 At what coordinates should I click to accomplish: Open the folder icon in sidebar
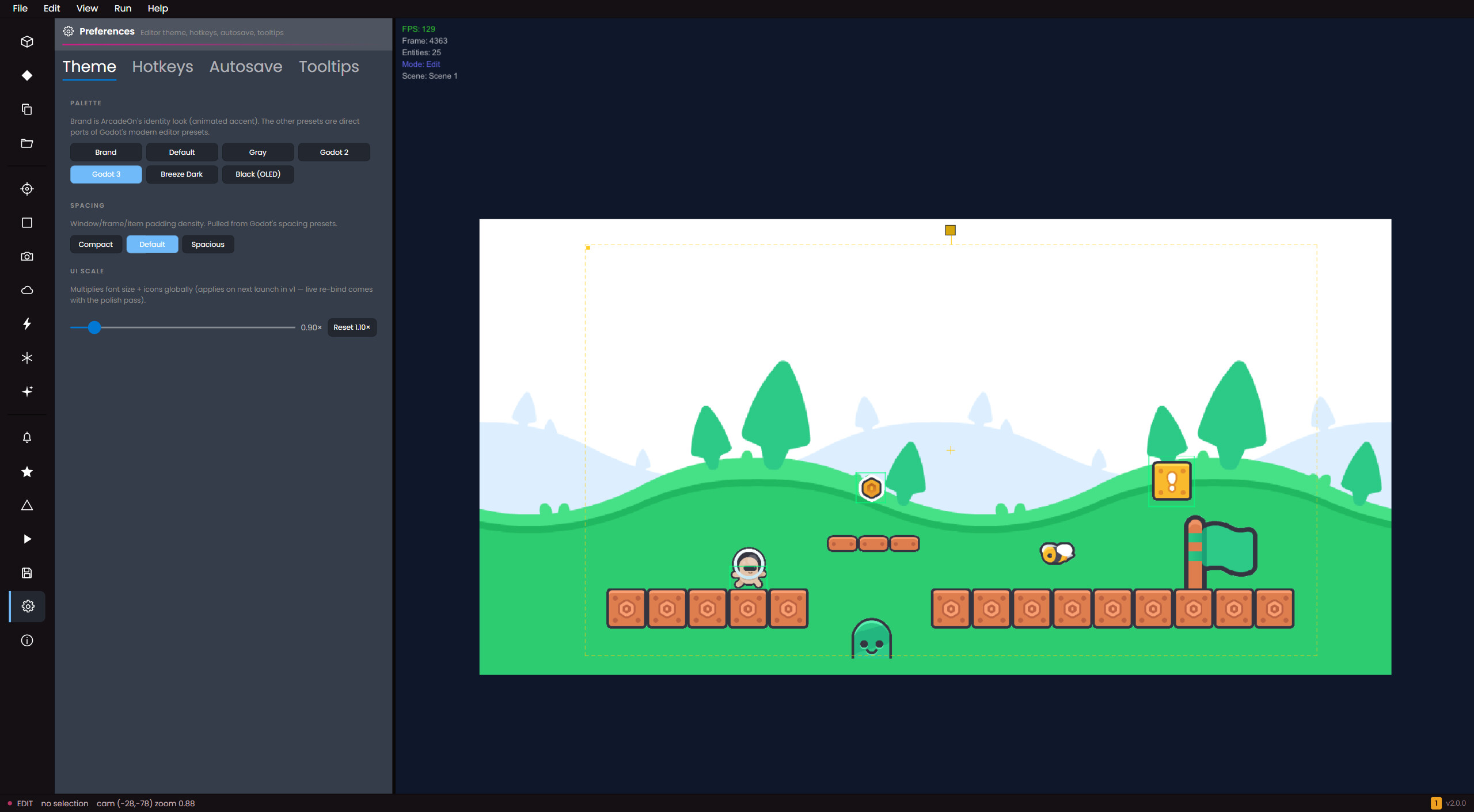[x=27, y=143]
